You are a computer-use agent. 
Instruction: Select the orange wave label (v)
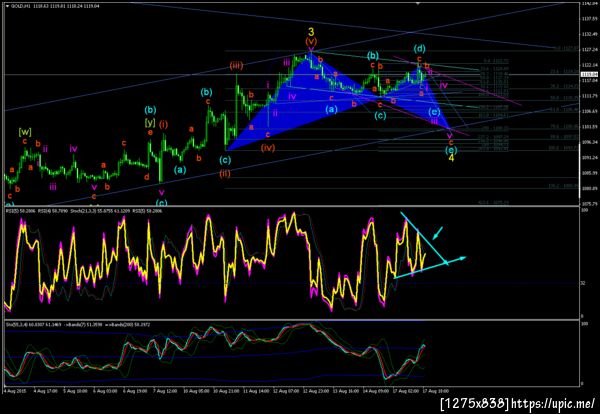point(311,41)
